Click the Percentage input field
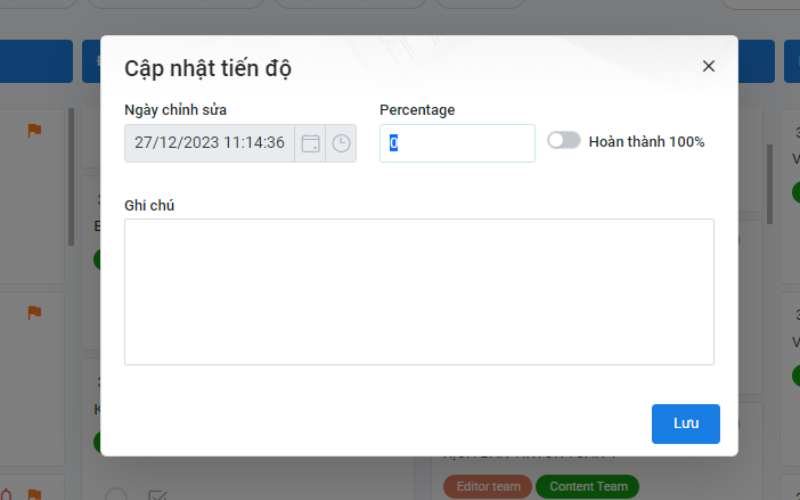800x500 pixels. [x=457, y=143]
